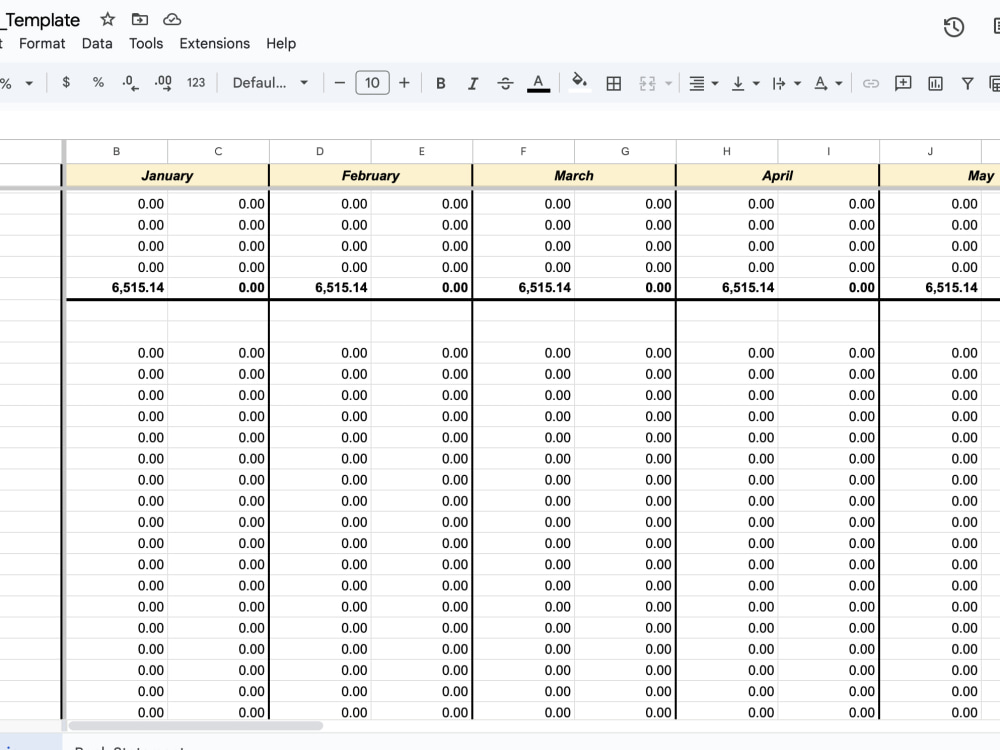Decrease font size with minus
Screen dimensions: 1000x750
pos(339,82)
